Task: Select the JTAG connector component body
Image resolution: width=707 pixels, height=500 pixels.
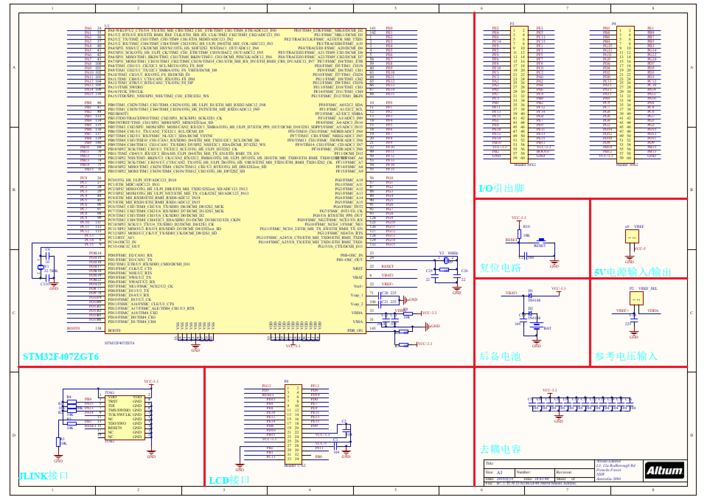Action: [125, 417]
